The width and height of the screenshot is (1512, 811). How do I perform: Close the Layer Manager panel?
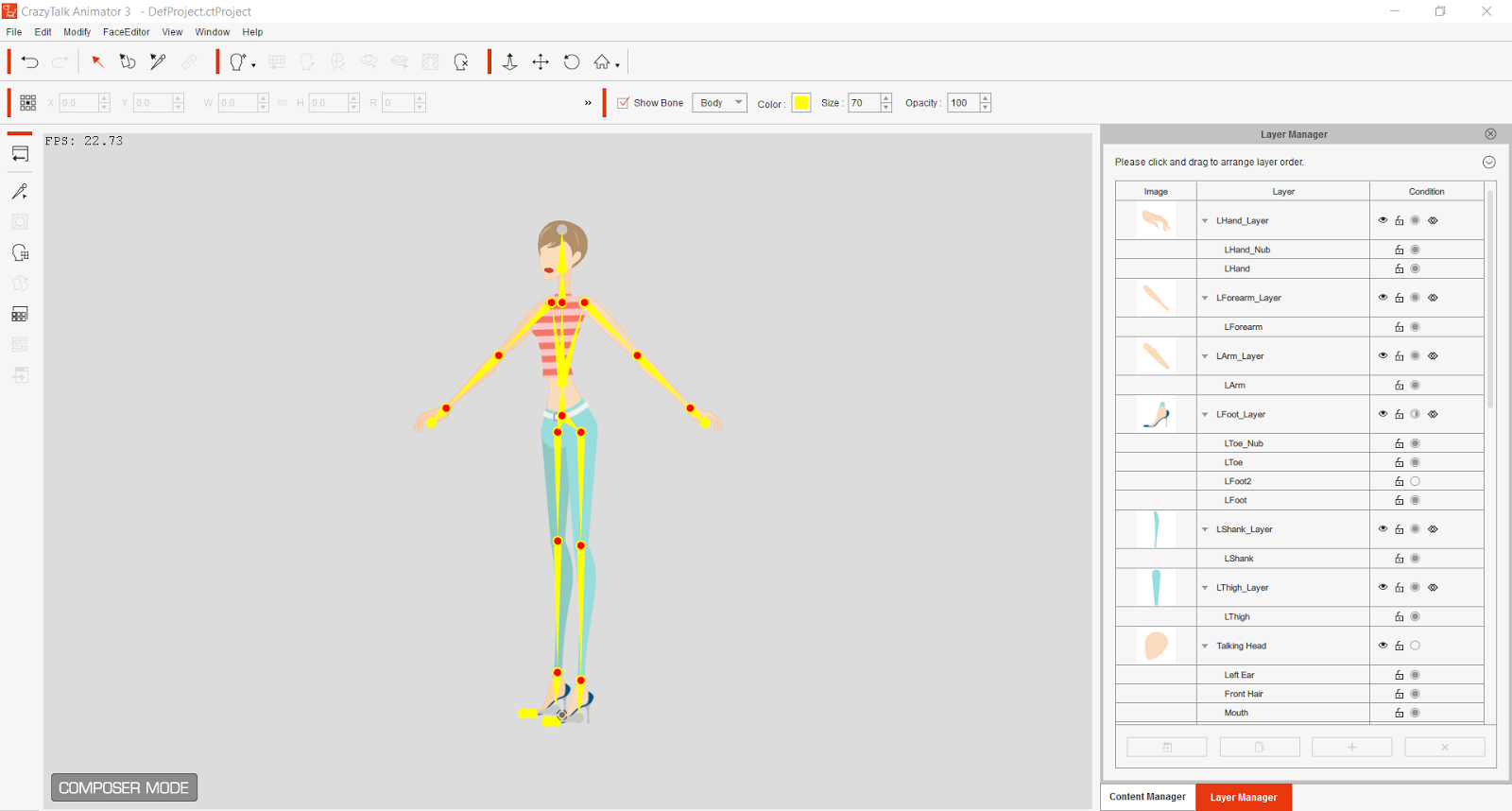point(1490,134)
